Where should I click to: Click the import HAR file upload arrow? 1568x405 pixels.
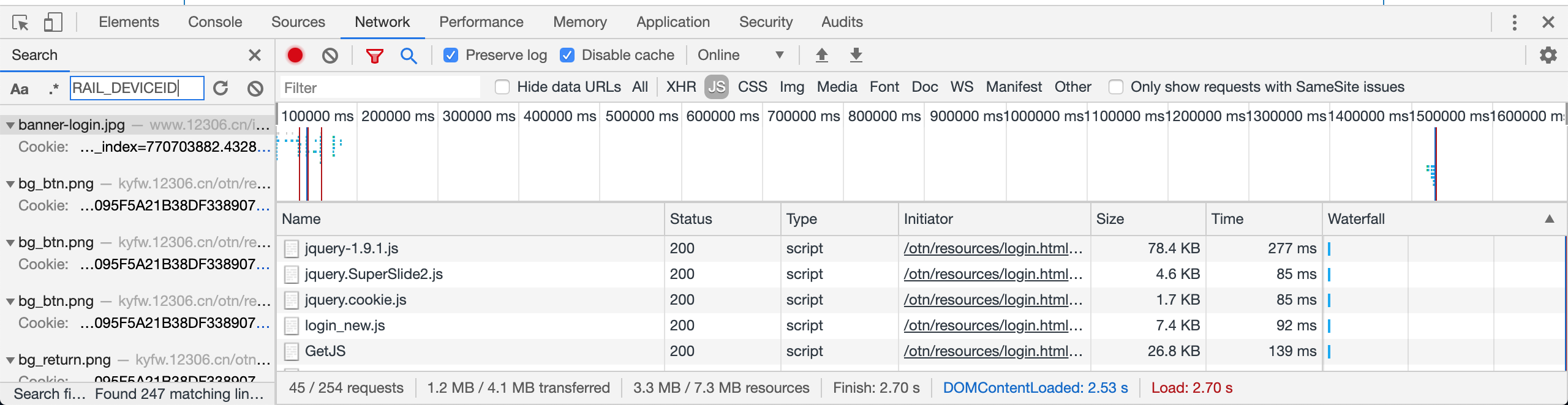[822, 55]
